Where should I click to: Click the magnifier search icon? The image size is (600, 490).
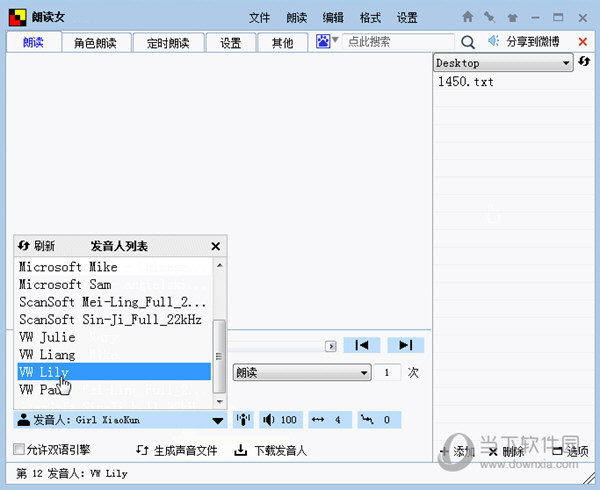[468, 42]
